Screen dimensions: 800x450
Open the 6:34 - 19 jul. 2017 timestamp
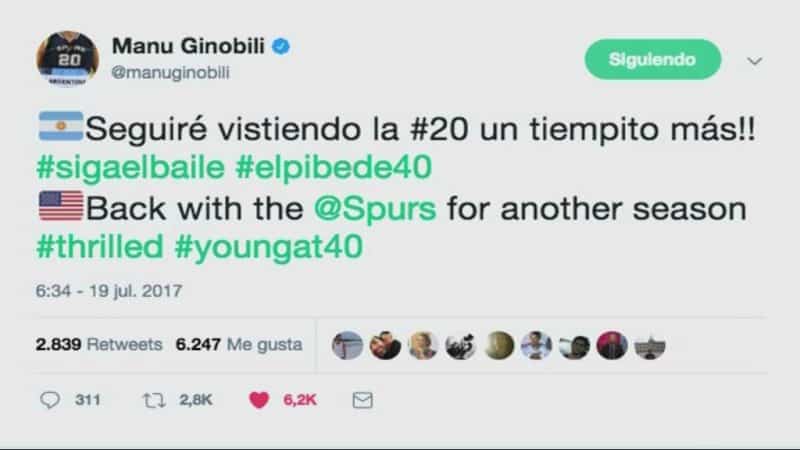(109, 291)
